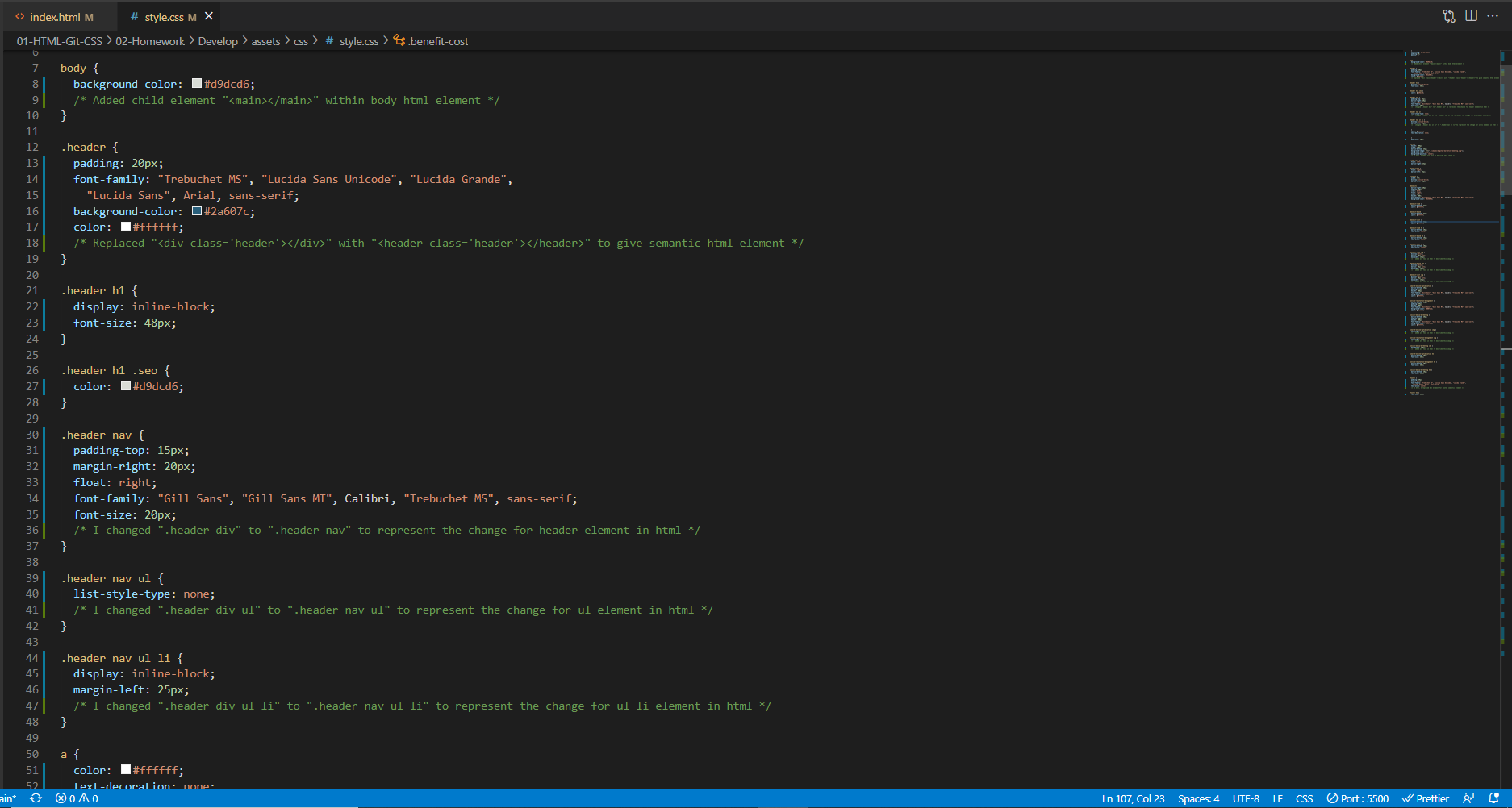Open the Develop folder breadcrumb dropdown
Viewport: 1512px width, 808px height.
pyautogui.click(x=217, y=41)
